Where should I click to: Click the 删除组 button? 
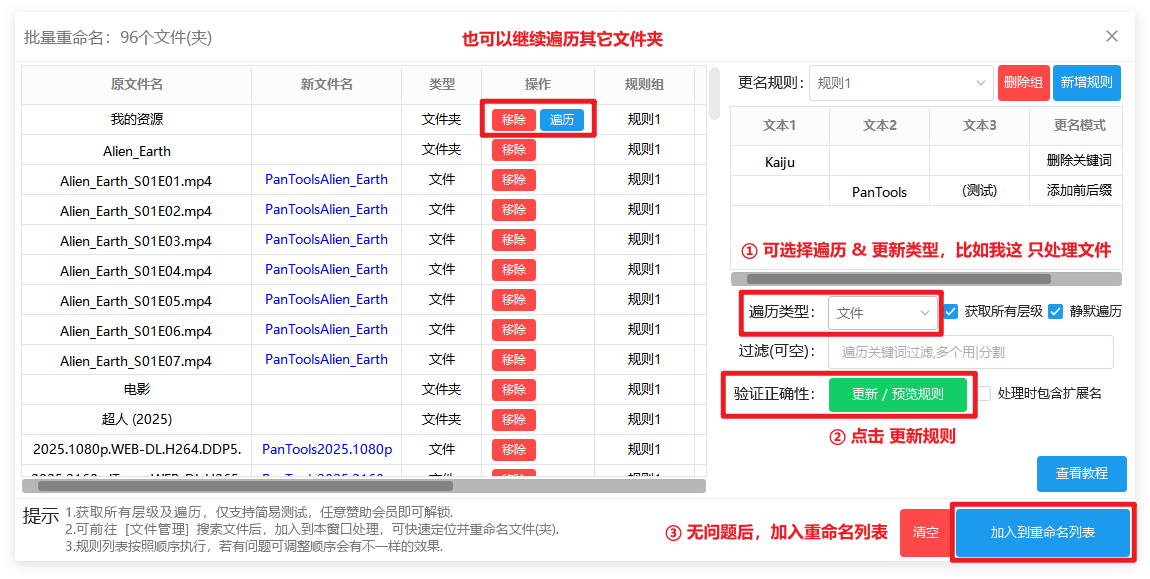[1023, 83]
